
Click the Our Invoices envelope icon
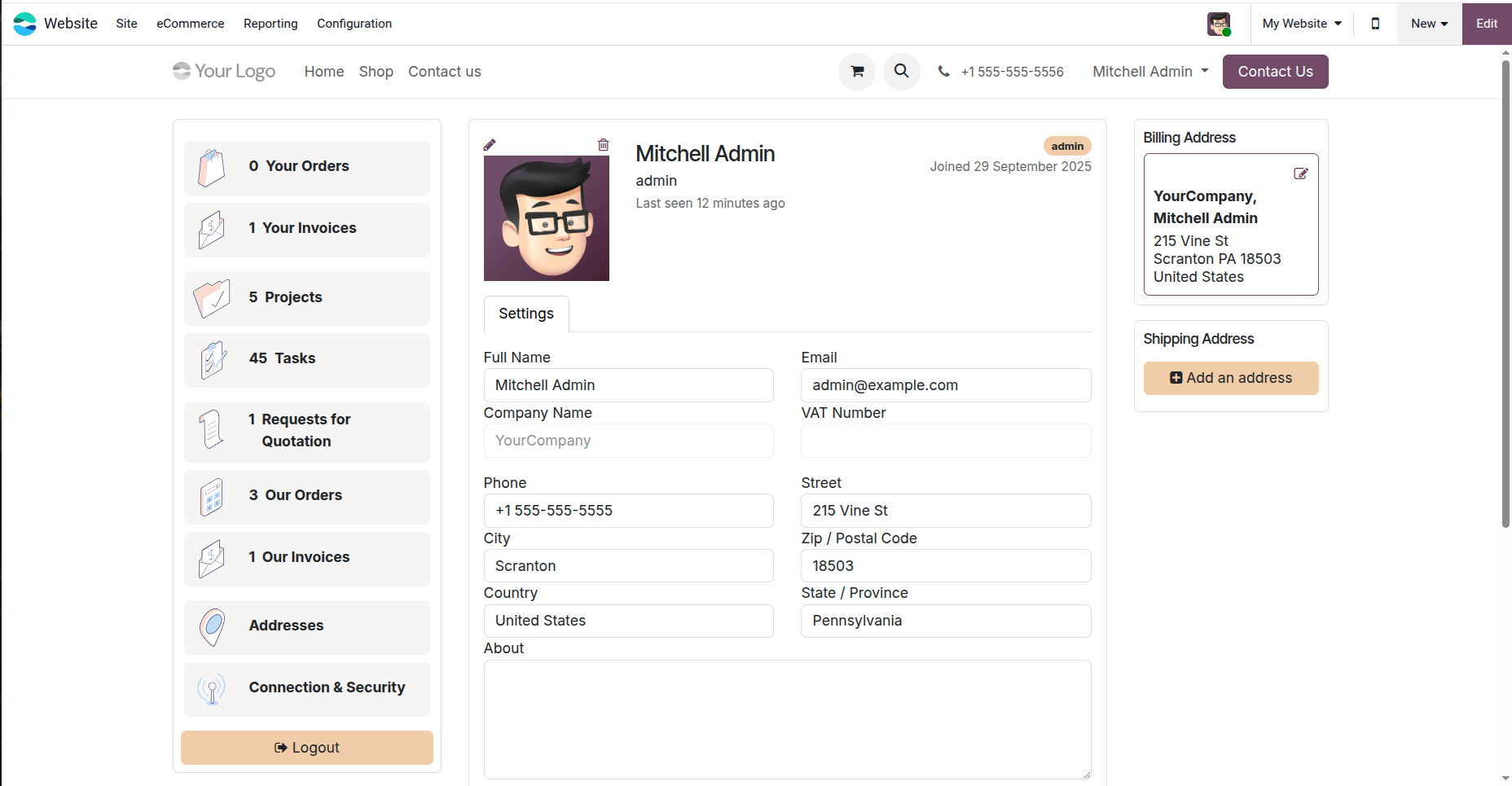point(212,559)
